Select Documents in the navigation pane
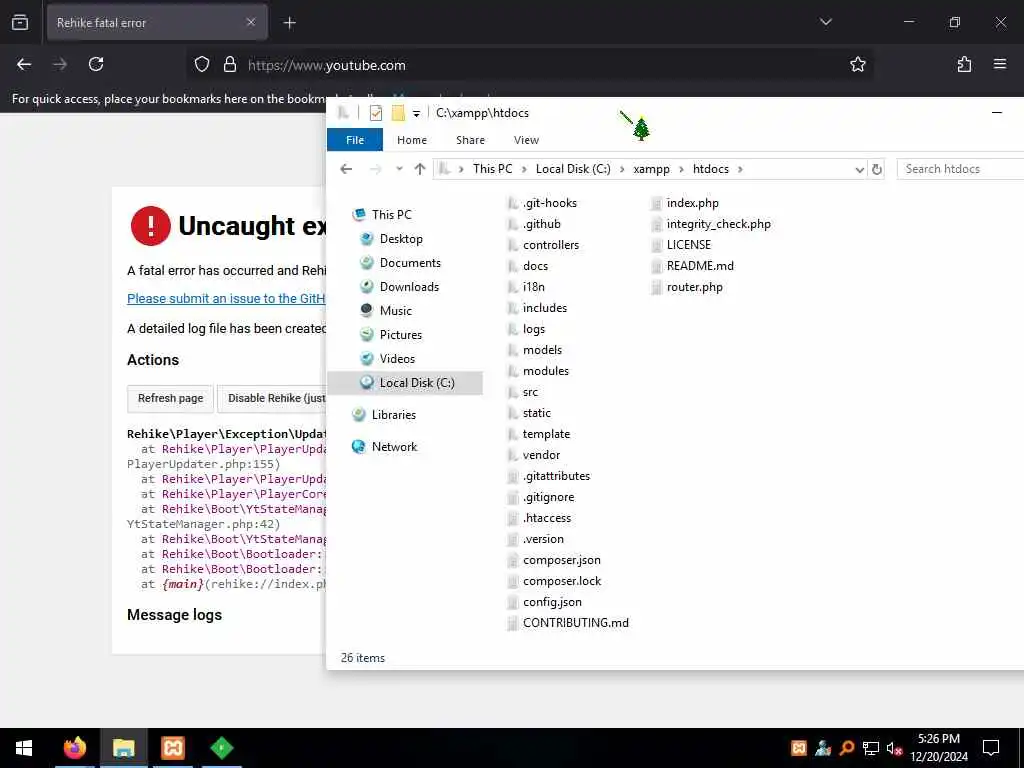Image resolution: width=1024 pixels, height=768 pixels. click(x=410, y=263)
